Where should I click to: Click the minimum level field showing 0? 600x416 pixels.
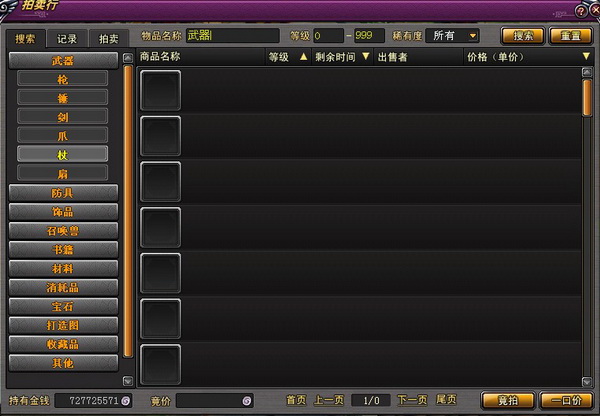pyautogui.click(x=328, y=36)
